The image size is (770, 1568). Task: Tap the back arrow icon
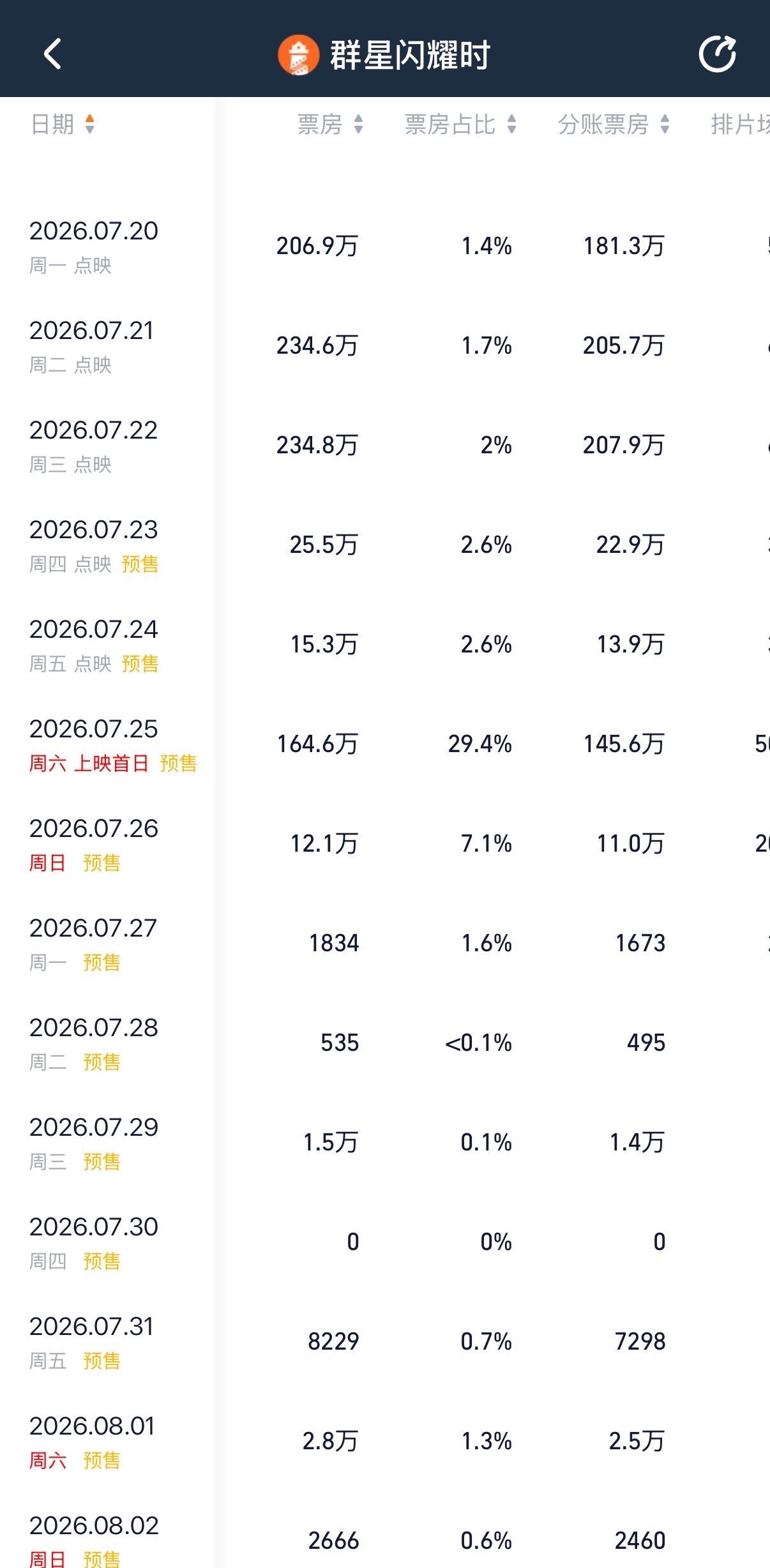tap(52, 54)
